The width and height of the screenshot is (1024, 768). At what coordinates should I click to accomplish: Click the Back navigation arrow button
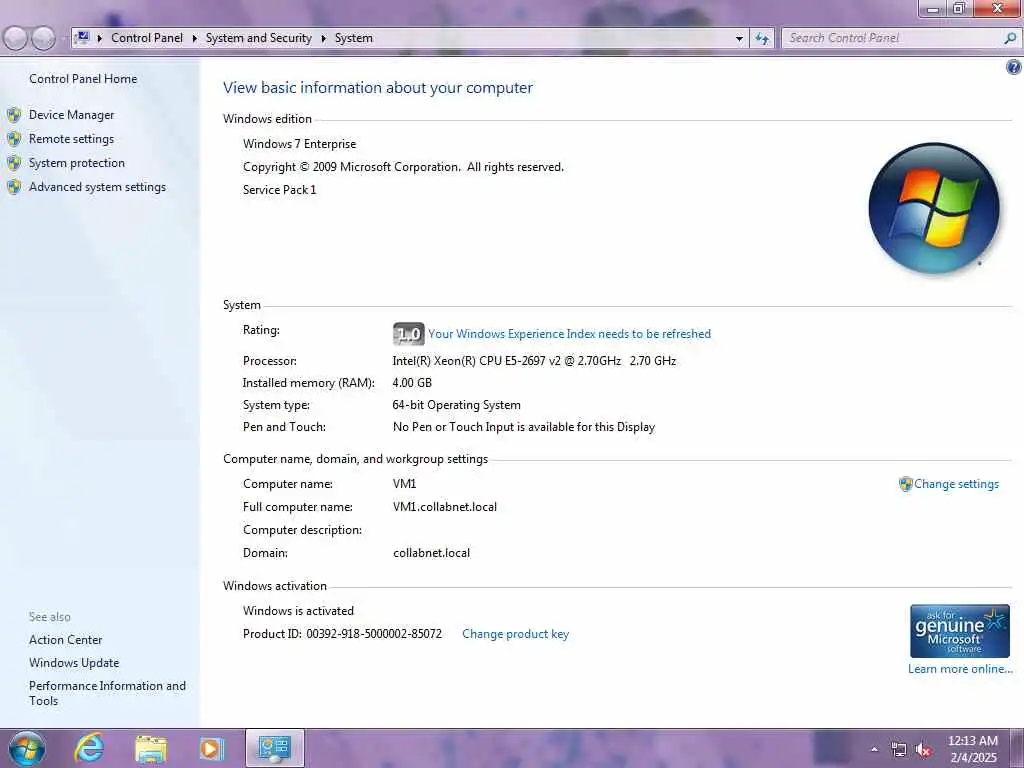point(15,39)
